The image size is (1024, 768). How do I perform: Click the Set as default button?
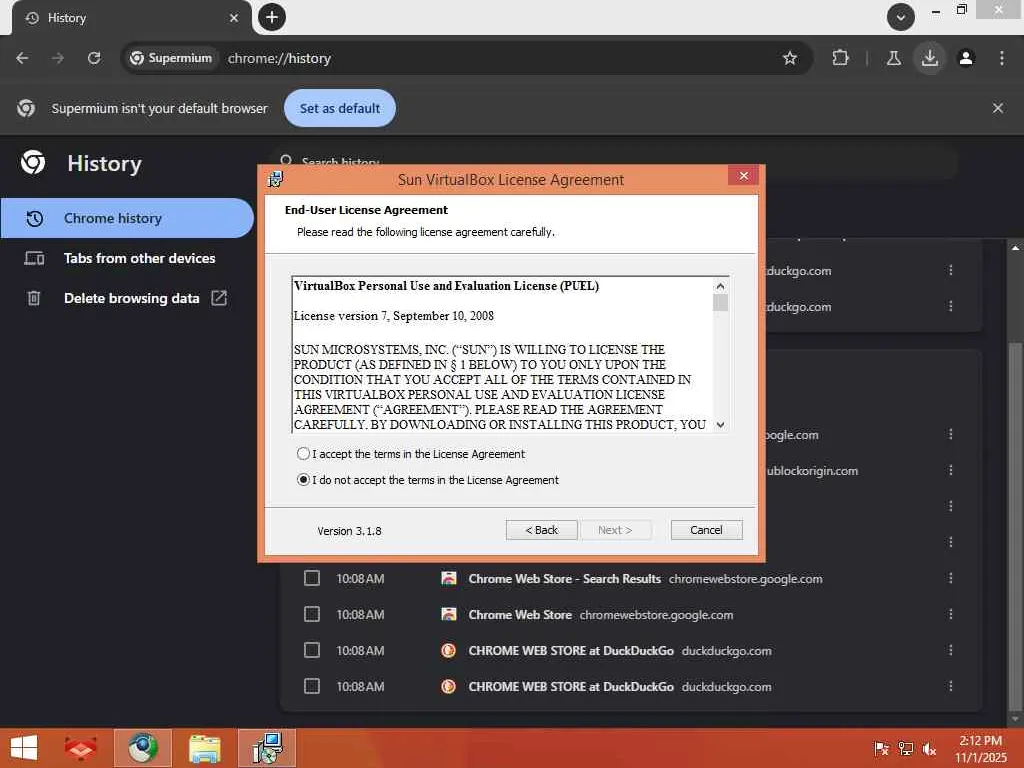tap(340, 108)
